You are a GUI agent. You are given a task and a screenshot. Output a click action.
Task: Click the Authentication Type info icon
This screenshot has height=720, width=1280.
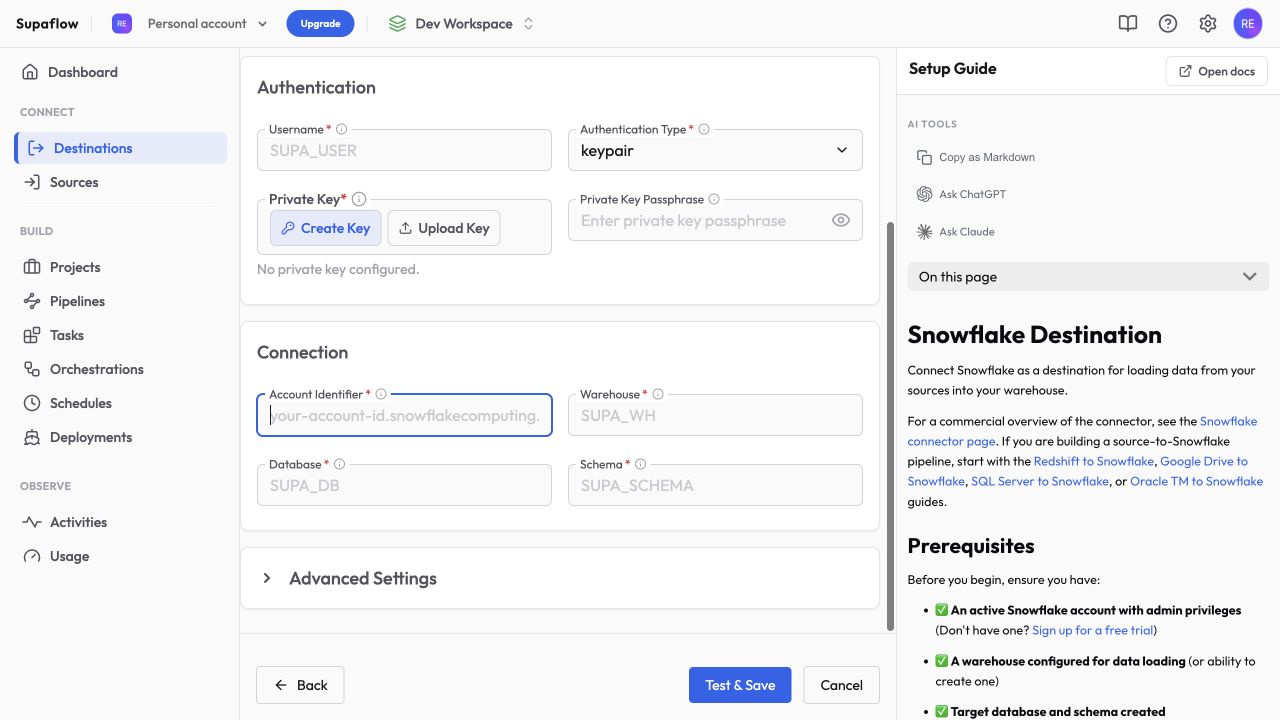click(704, 129)
